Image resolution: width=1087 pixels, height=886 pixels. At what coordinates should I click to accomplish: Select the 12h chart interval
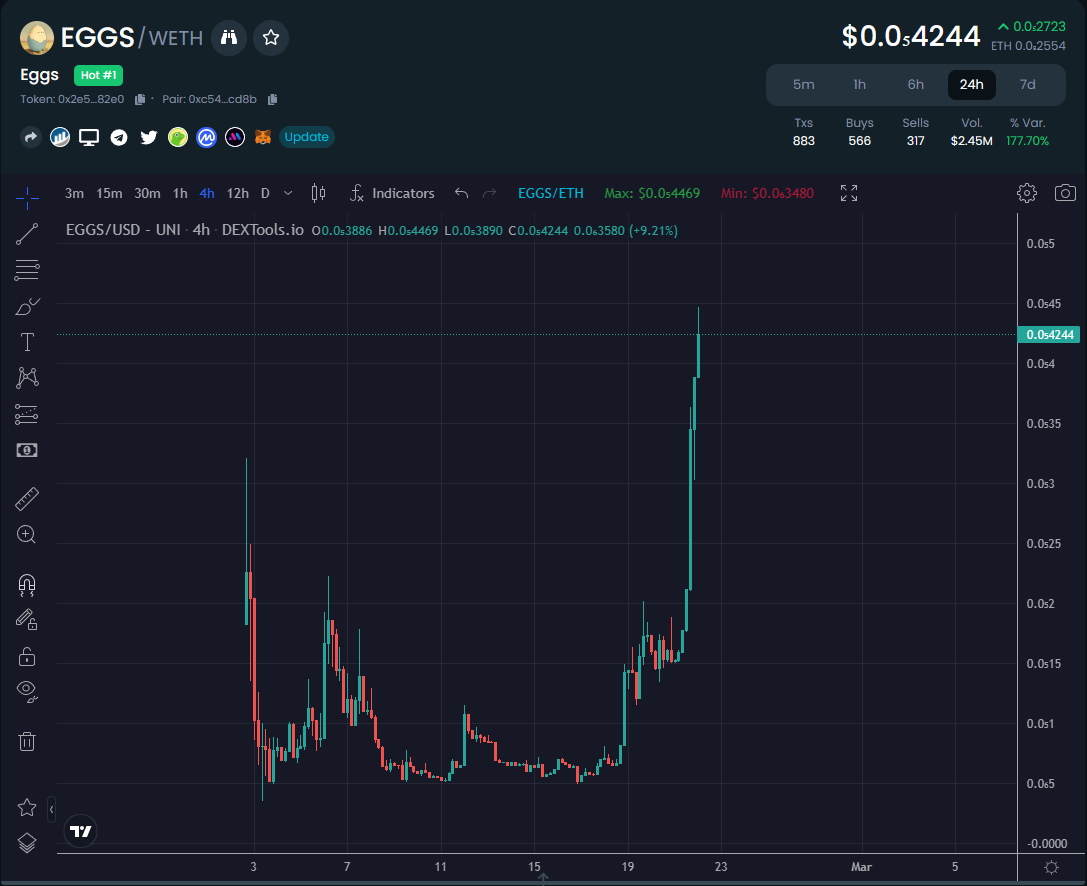pos(238,193)
